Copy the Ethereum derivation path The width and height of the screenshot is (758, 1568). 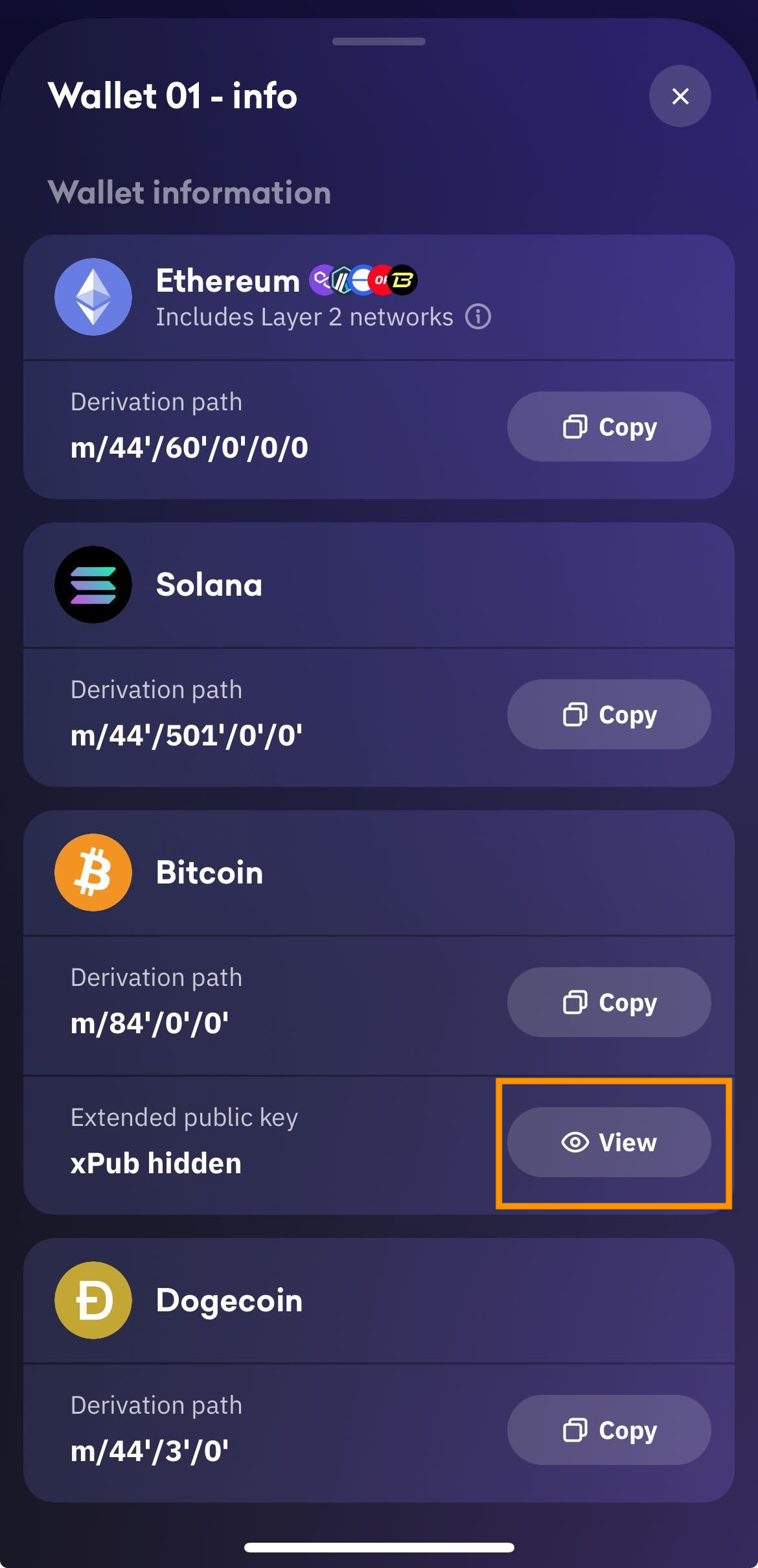(609, 427)
